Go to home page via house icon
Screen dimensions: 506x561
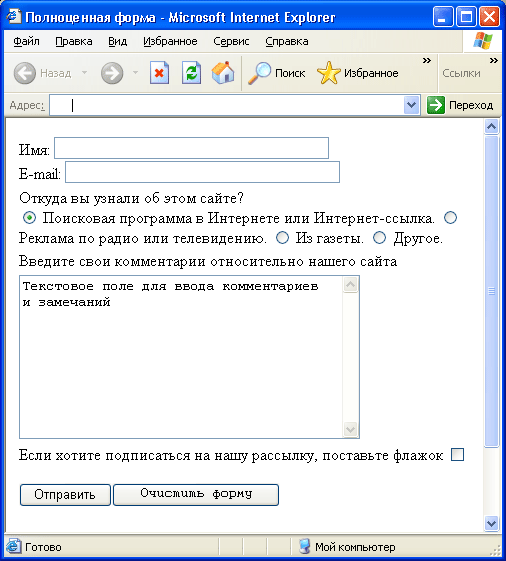tap(223, 73)
